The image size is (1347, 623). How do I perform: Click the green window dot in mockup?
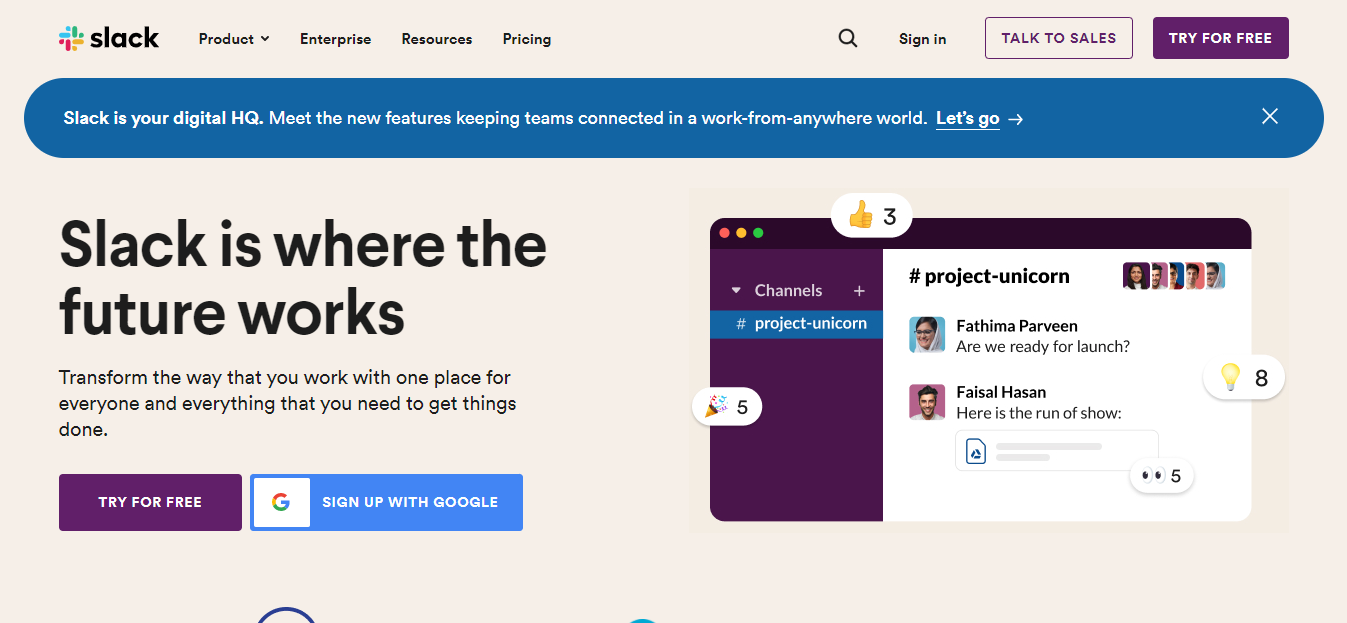[x=758, y=233]
